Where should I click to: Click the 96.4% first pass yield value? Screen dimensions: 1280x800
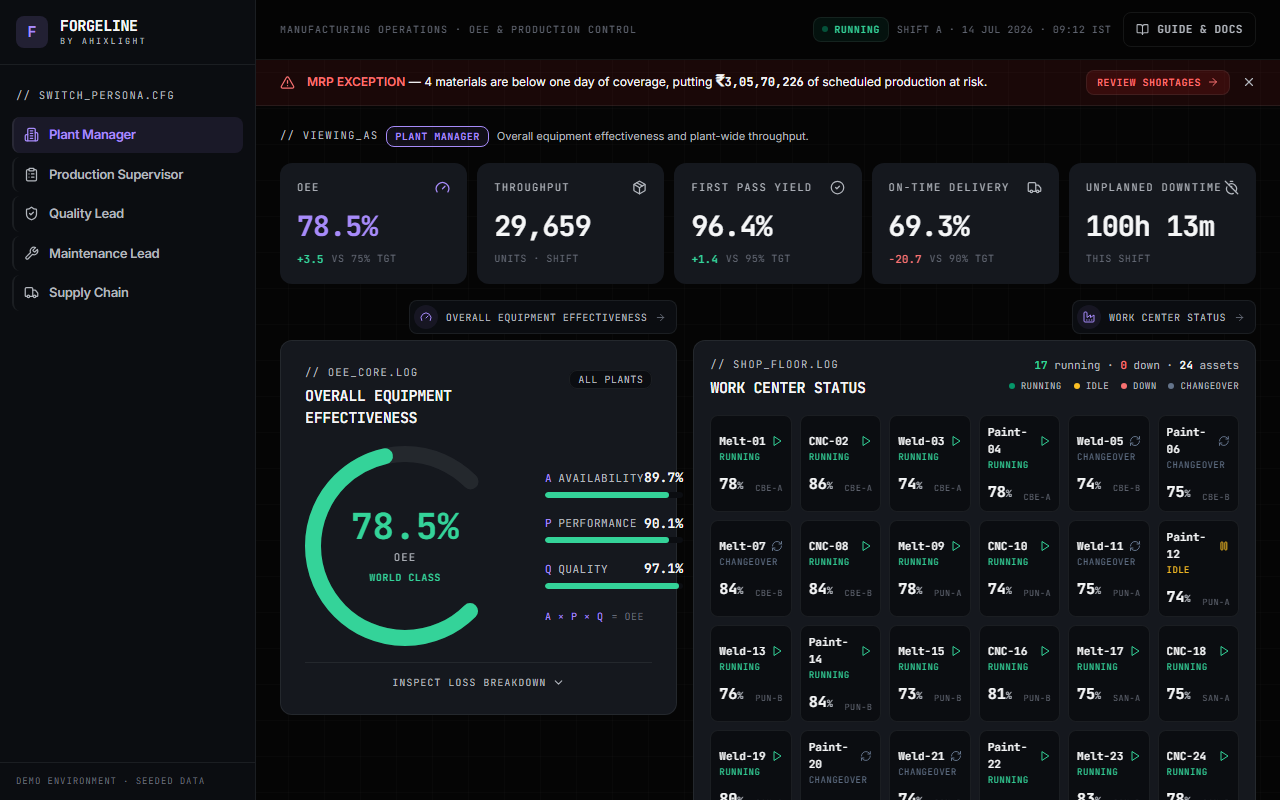click(732, 227)
